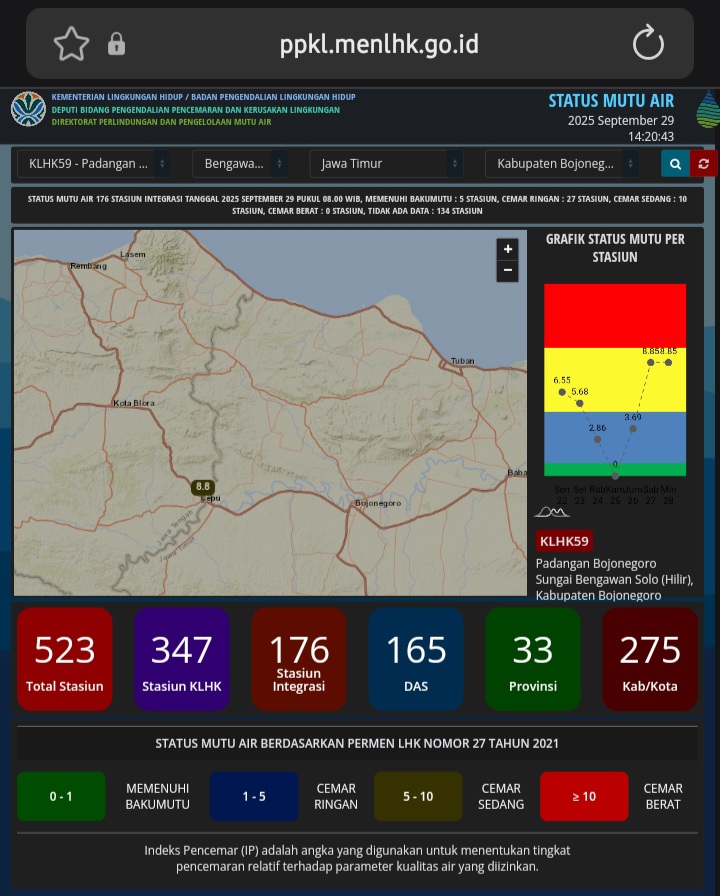Screen dimensions: 720x896
Task: Tap the padlock site security icon
Action: (x=117, y=44)
